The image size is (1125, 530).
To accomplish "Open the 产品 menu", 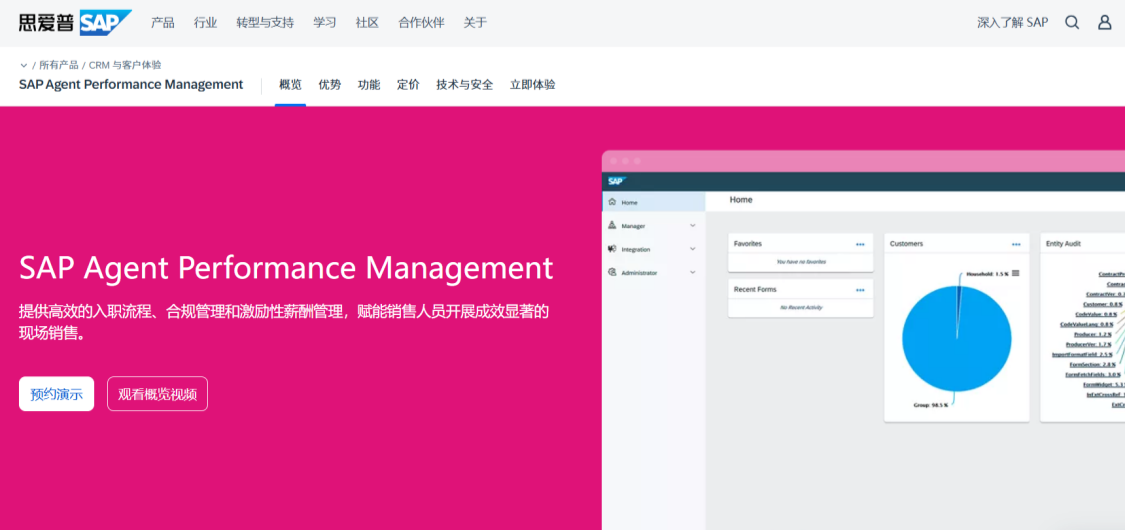I will coord(163,22).
